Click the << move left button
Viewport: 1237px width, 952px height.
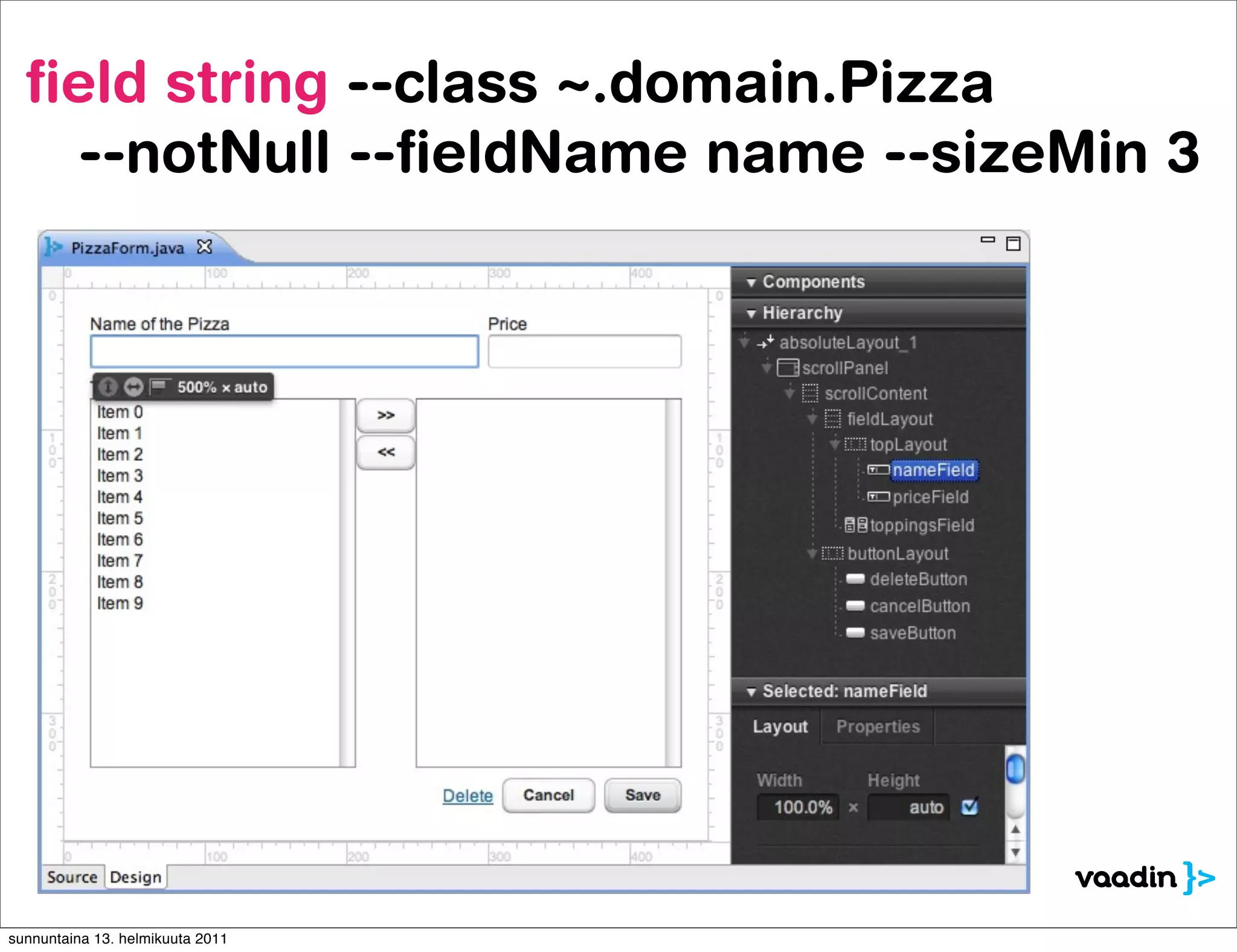point(386,452)
